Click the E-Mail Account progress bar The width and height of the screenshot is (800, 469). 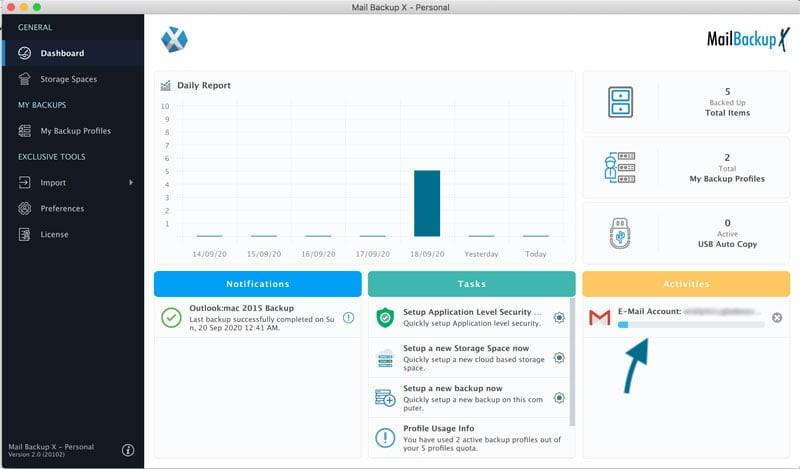691,325
